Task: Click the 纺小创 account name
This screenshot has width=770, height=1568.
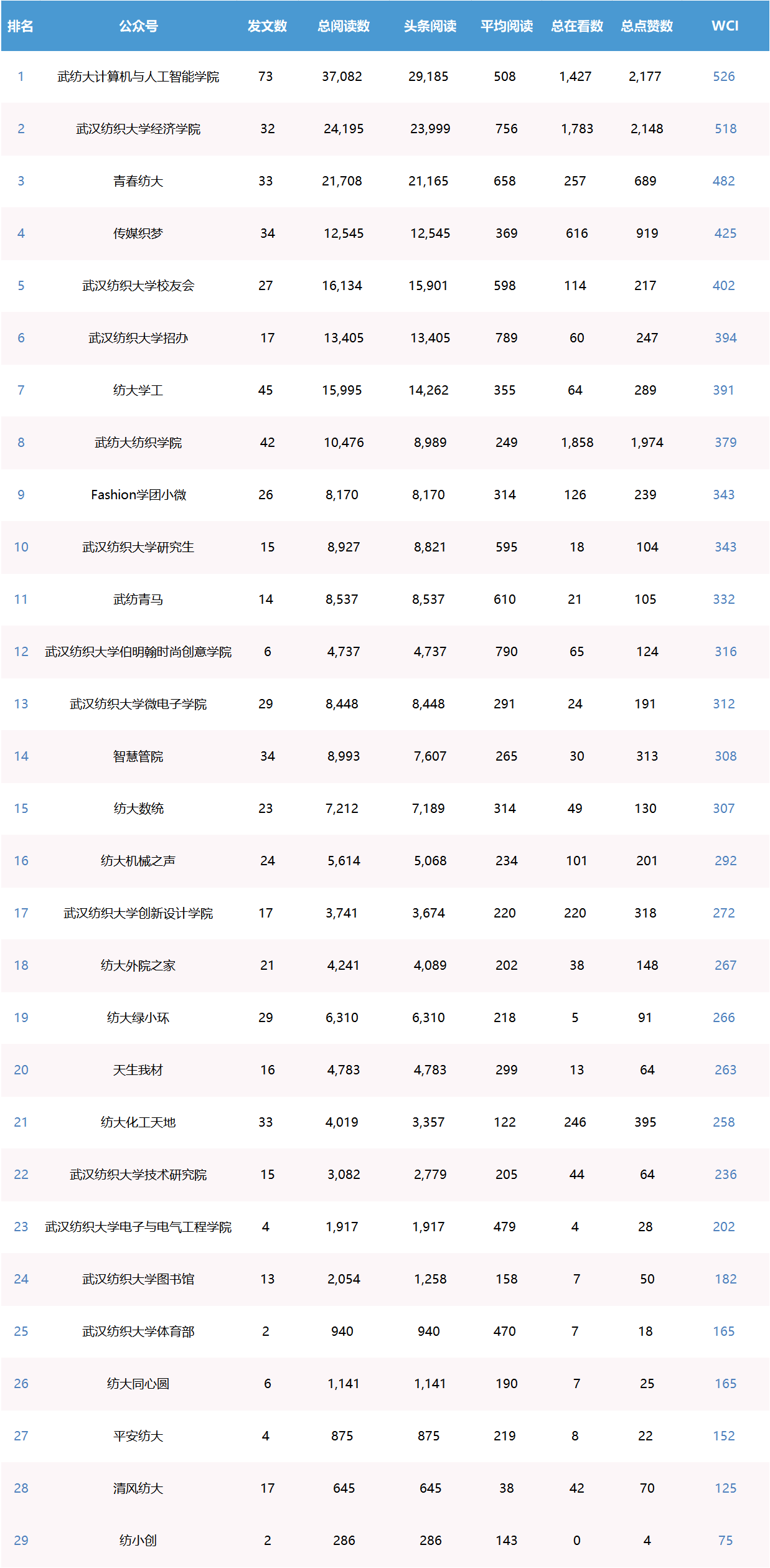Action: [138, 1541]
